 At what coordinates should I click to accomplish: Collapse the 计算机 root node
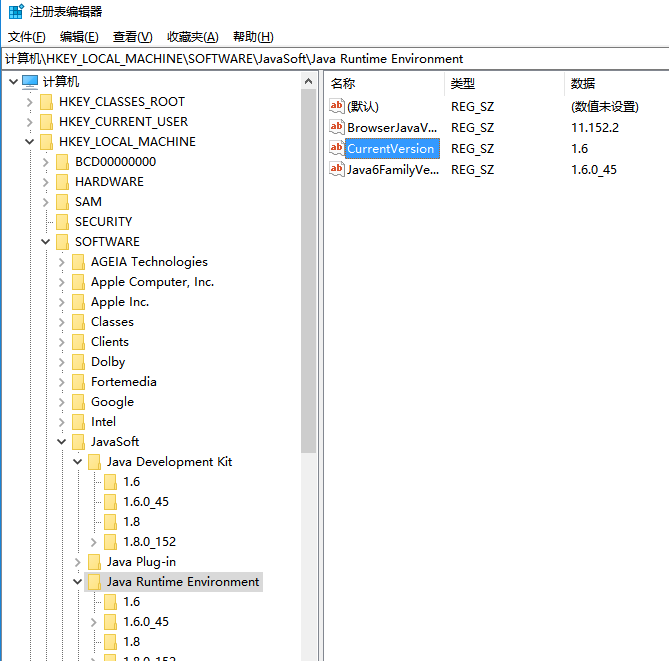point(13,81)
